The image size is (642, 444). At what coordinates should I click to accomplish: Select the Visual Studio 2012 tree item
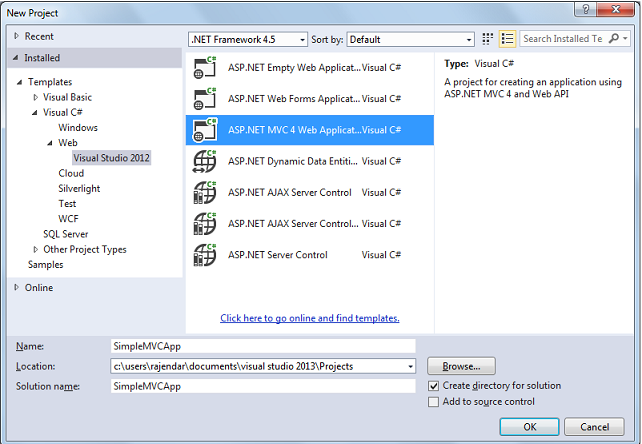tap(111, 158)
